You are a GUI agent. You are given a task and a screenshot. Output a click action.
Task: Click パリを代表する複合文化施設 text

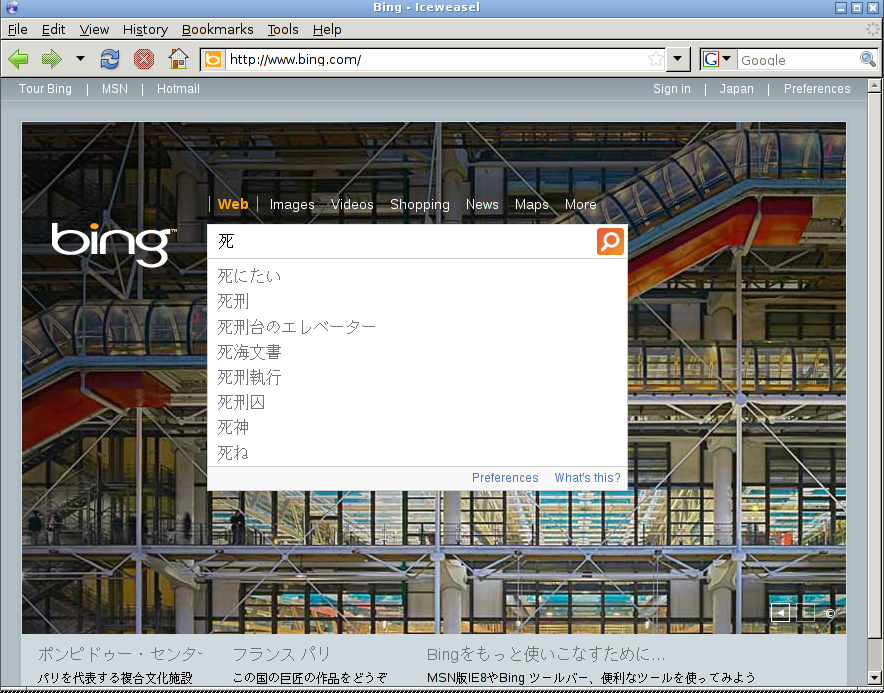115,677
